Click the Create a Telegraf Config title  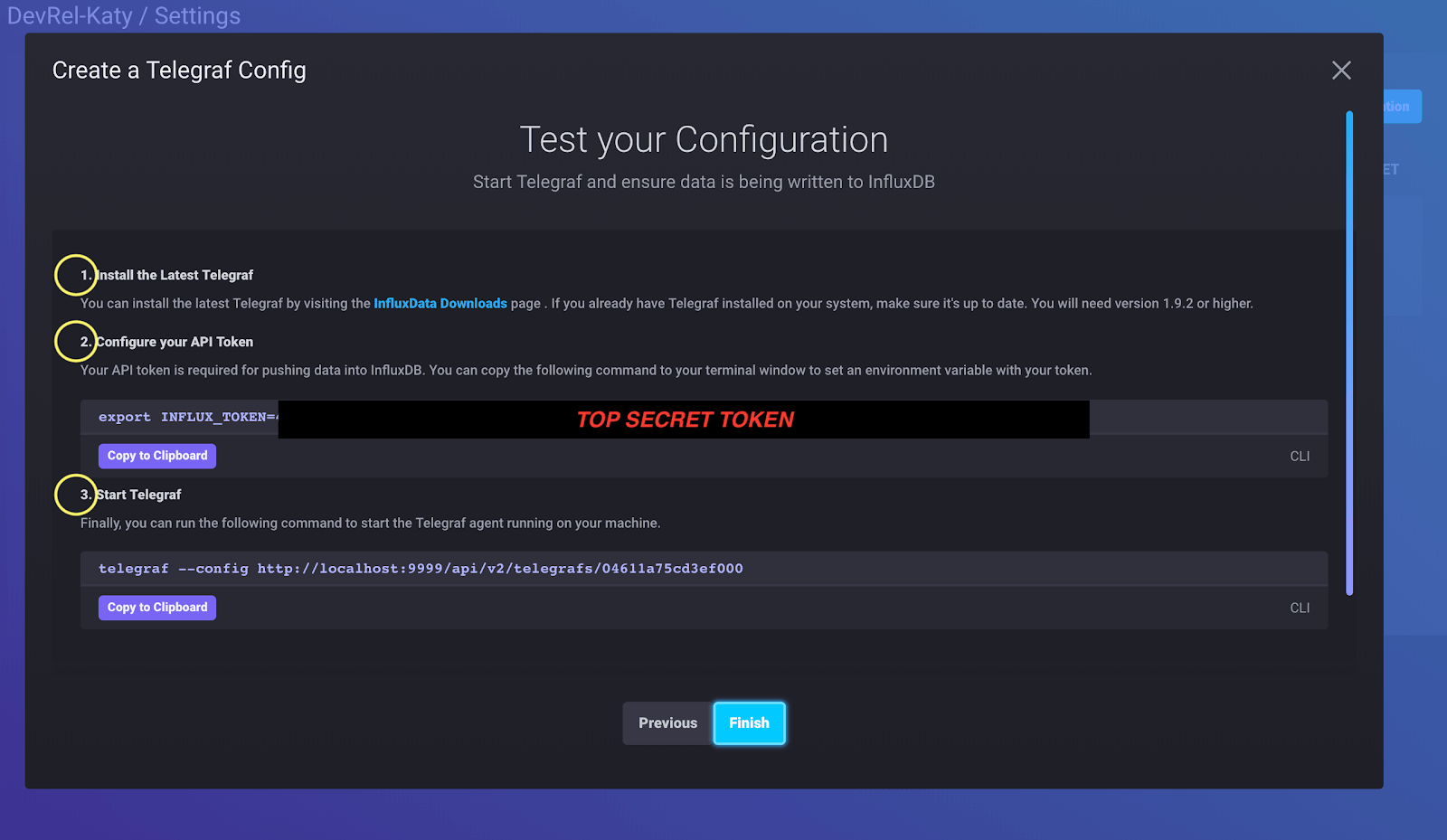178,70
